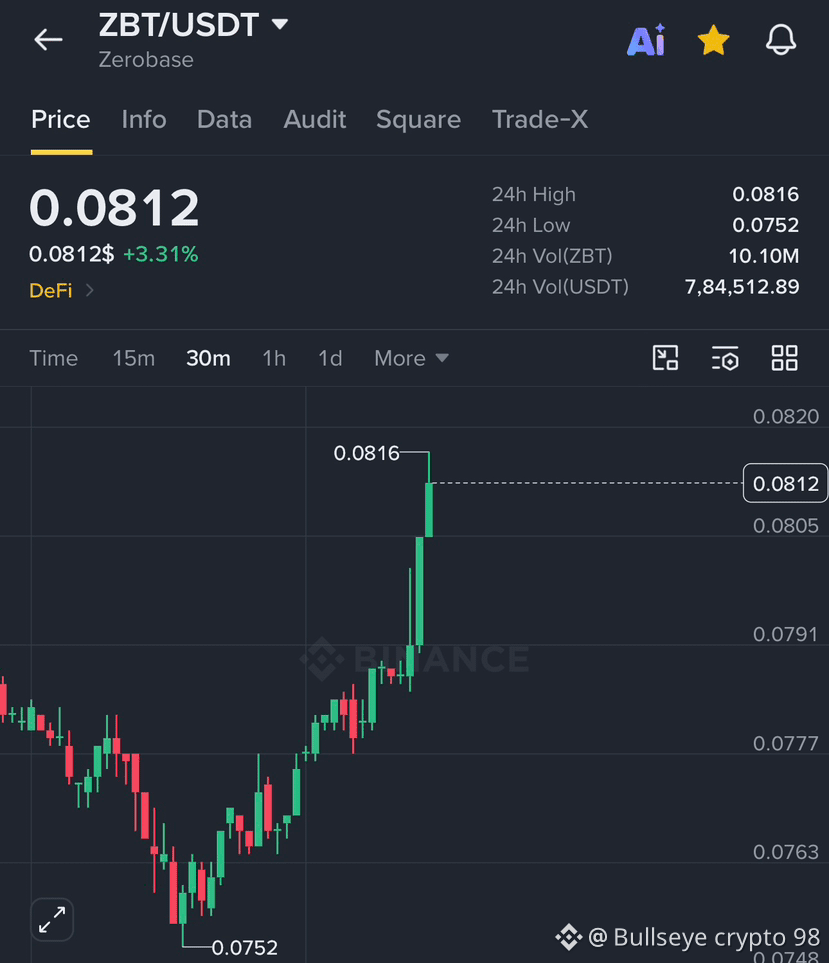Click the 24h Vol(ZBT) value 10.10M

(x=763, y=256)
